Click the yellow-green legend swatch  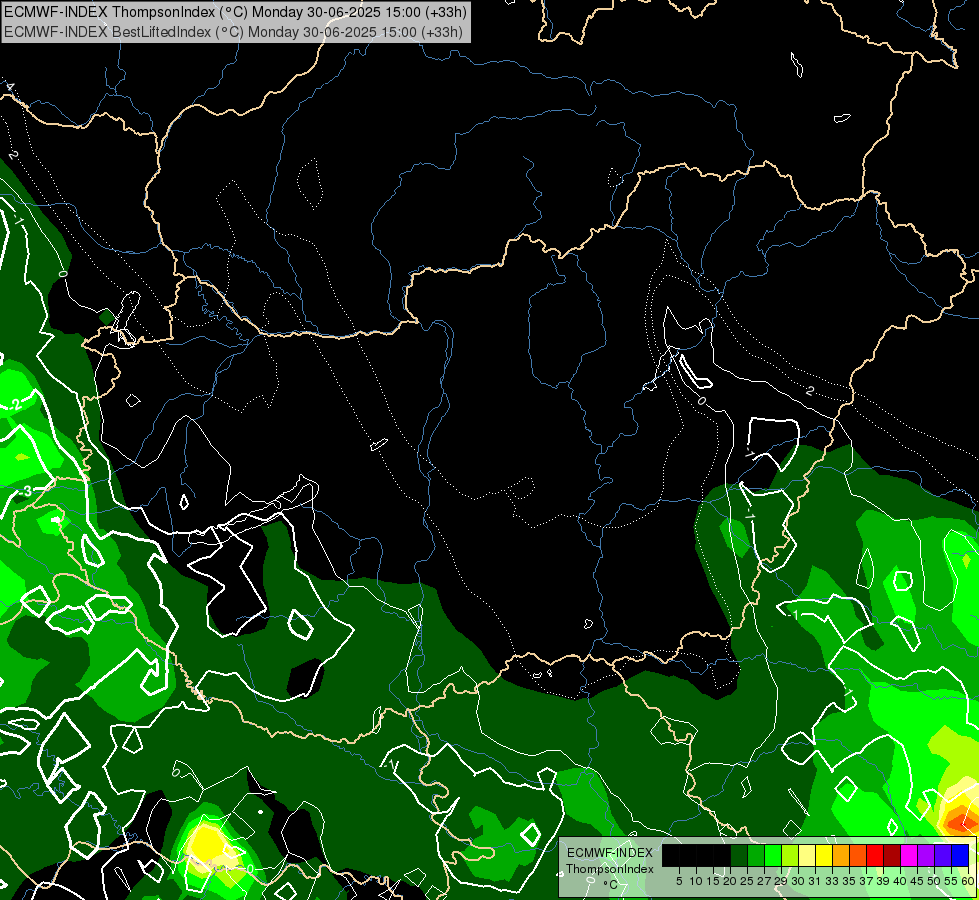tap(789, 855)
